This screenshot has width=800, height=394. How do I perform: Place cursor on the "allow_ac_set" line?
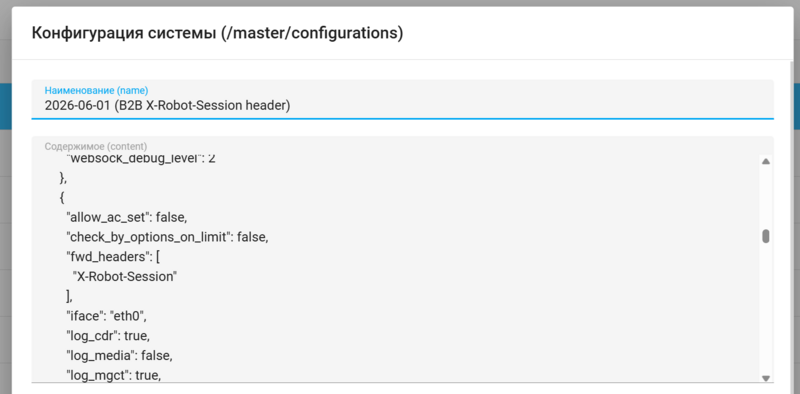click(x=127, y=218)
